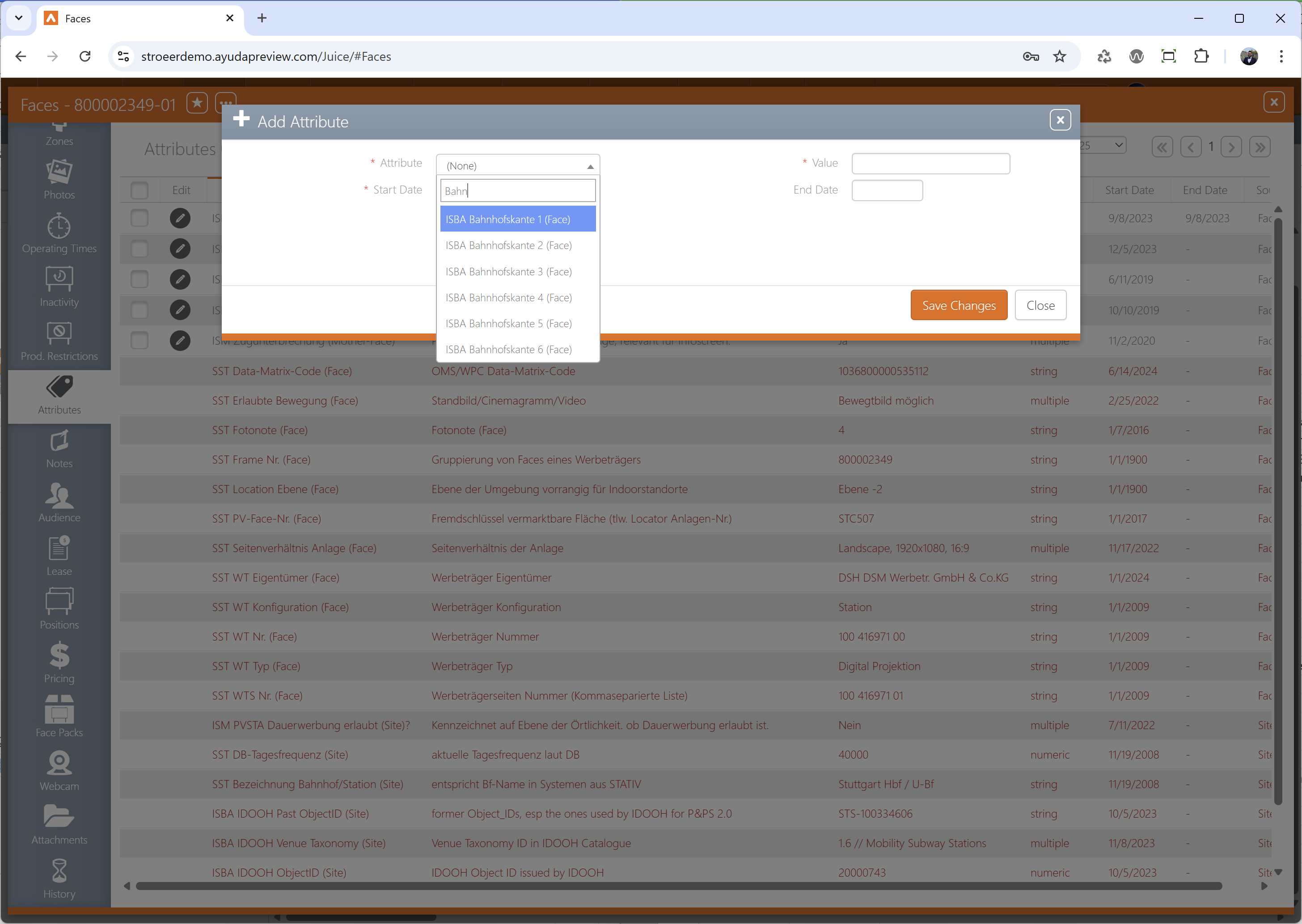The height and width of the screenshot is (924, 1302).
Task: Check the 12/5/2023 row checkbox
Action: [139, 249]
